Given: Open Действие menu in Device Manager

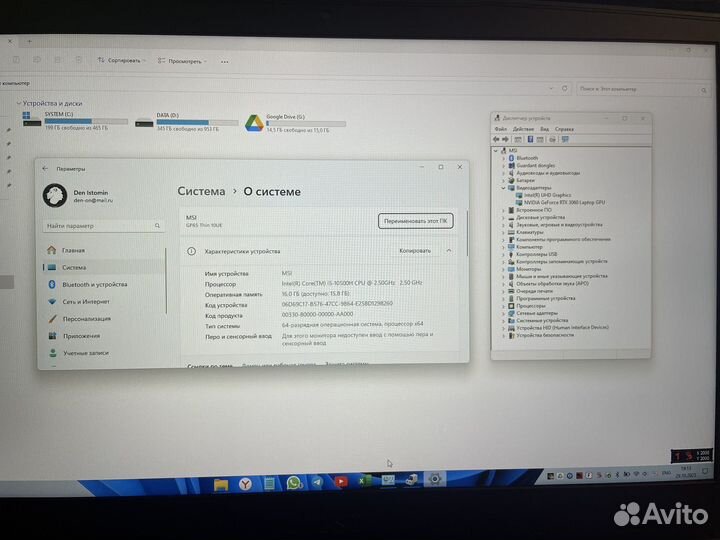Looking at the screenshot, I should [x=523, y=129].
